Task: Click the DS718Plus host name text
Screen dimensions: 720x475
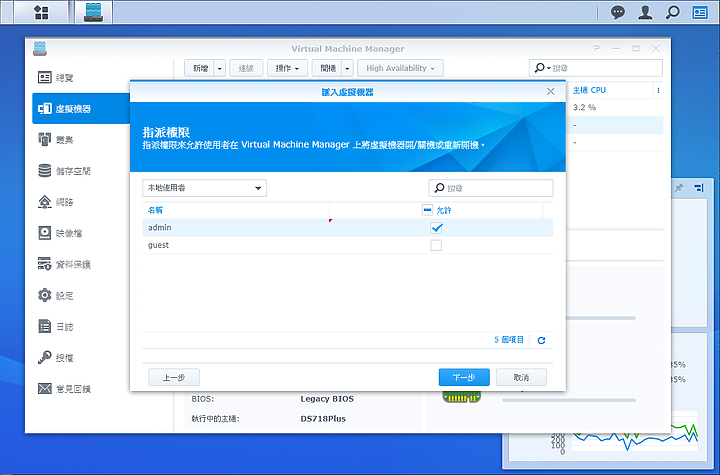Action: pos(323,418)
